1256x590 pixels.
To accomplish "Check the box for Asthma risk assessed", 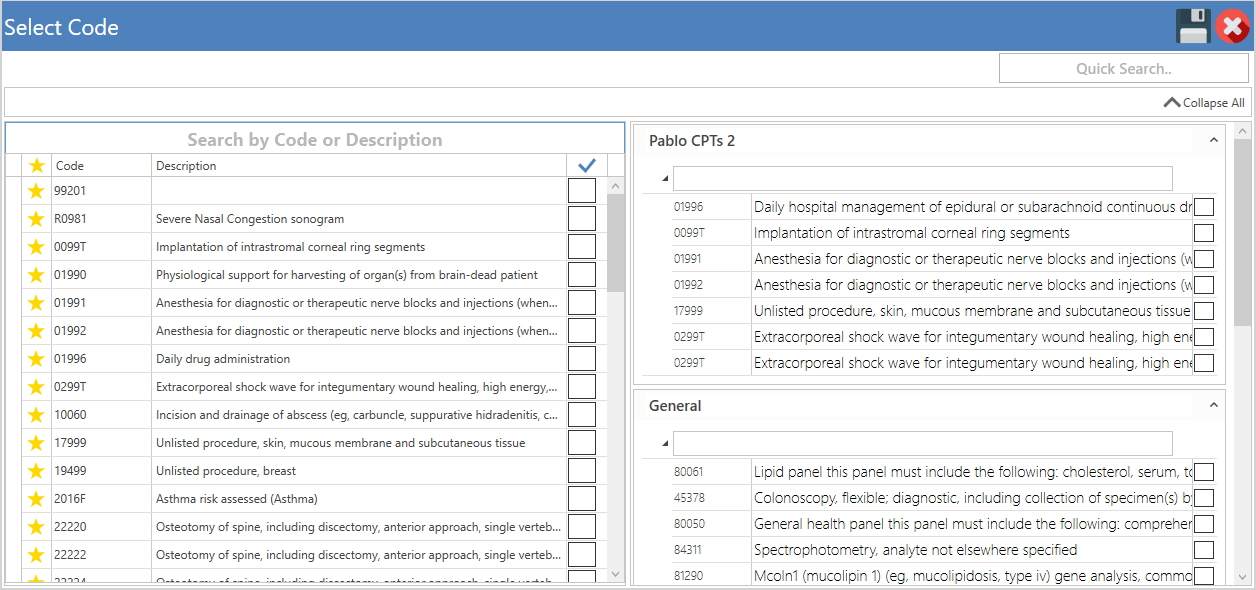I will (582, 499).
